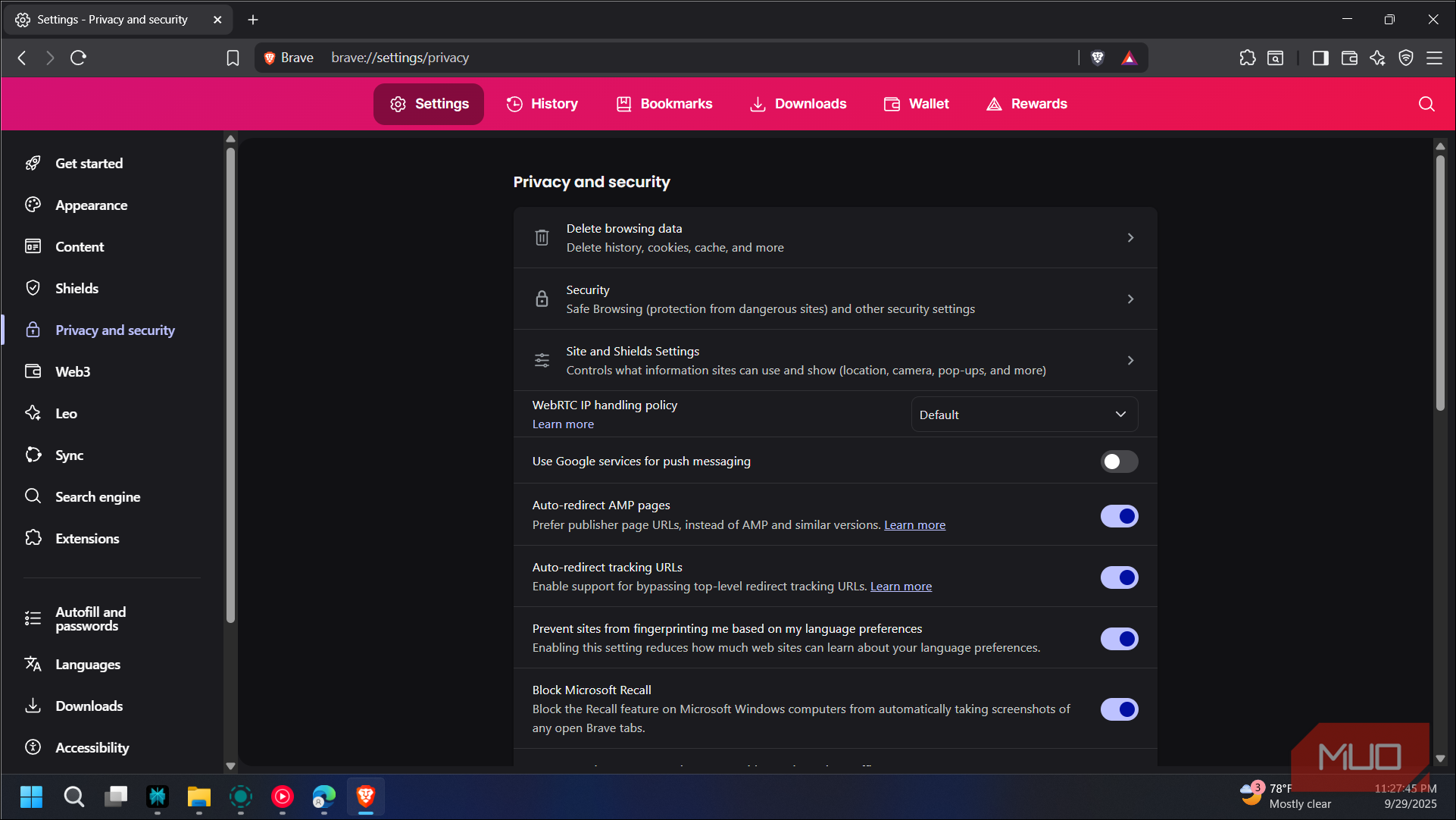Click the Brave Shields lion icon in address bar

1097,58
